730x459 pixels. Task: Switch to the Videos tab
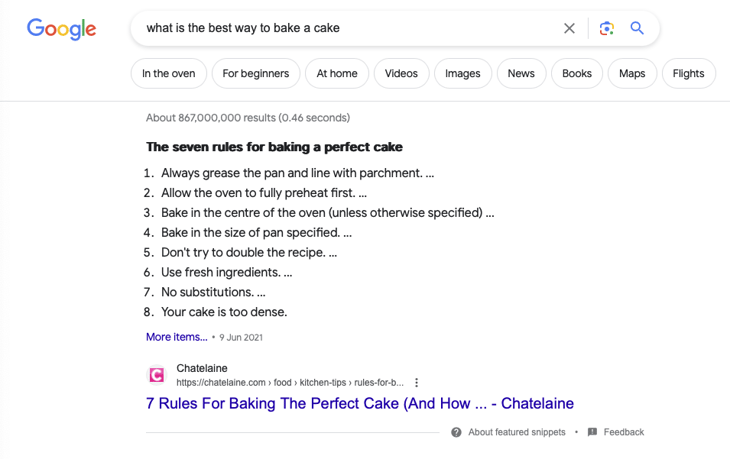pyautogui.click(x=401, y=74)
